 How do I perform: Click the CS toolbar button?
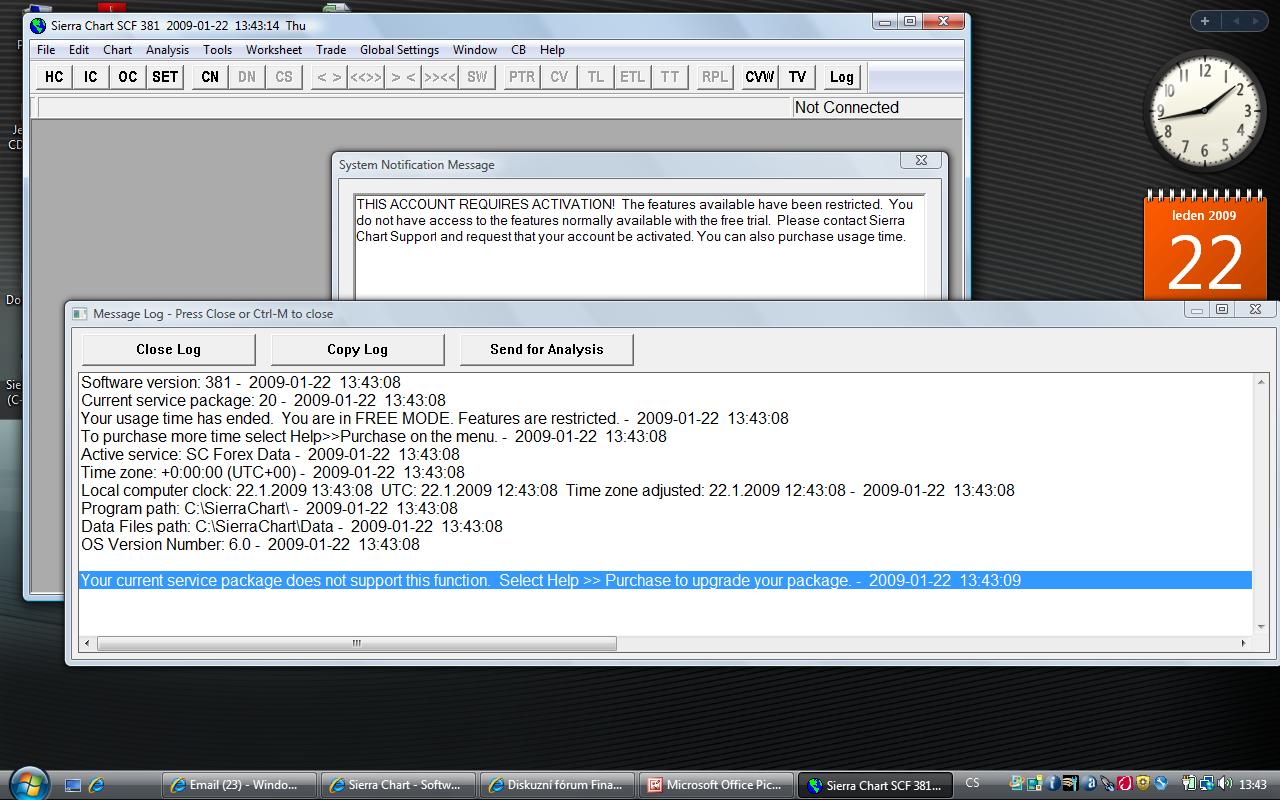pos(284,77)
